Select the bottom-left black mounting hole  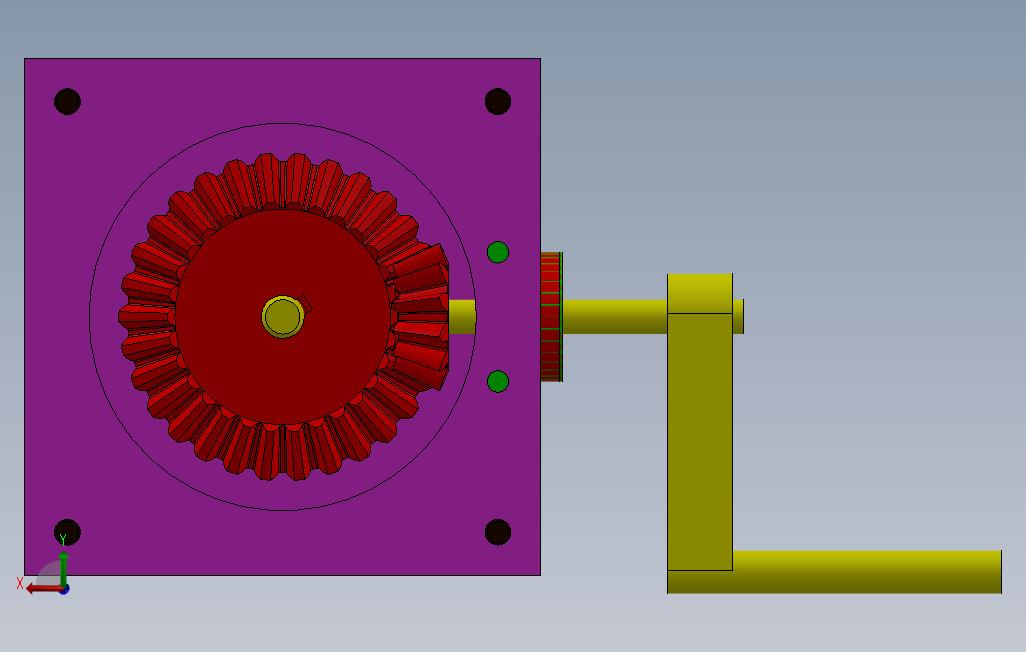(x=67, y=532)
